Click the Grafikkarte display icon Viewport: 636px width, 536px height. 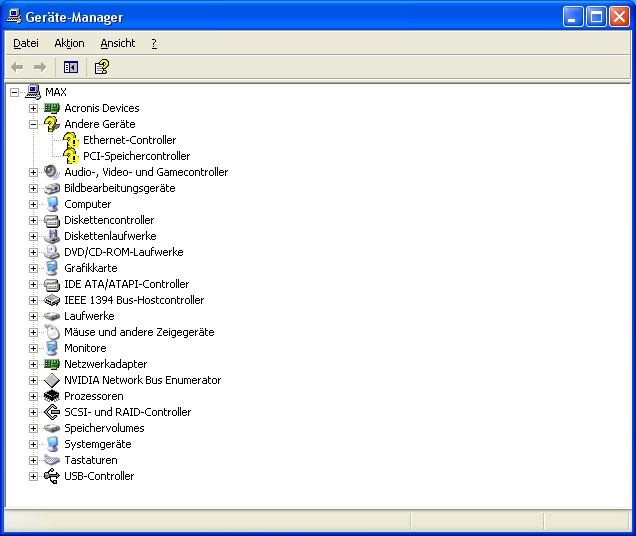(x=52, y=268)
